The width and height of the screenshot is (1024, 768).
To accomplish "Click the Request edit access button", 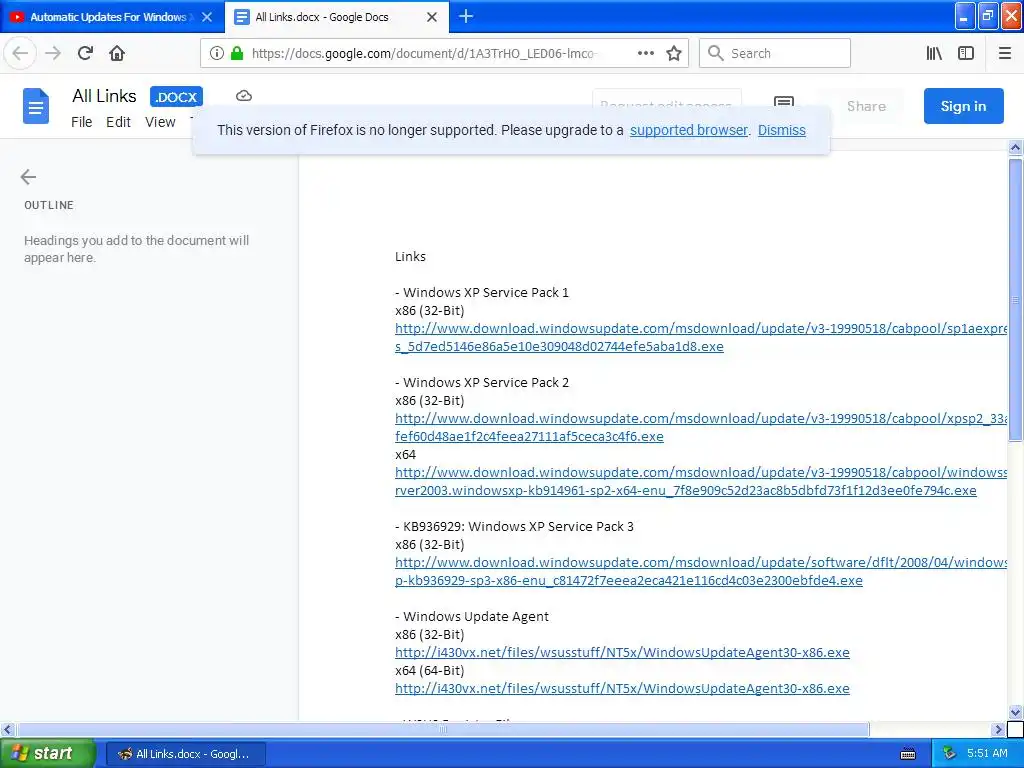I will point(667,99).
